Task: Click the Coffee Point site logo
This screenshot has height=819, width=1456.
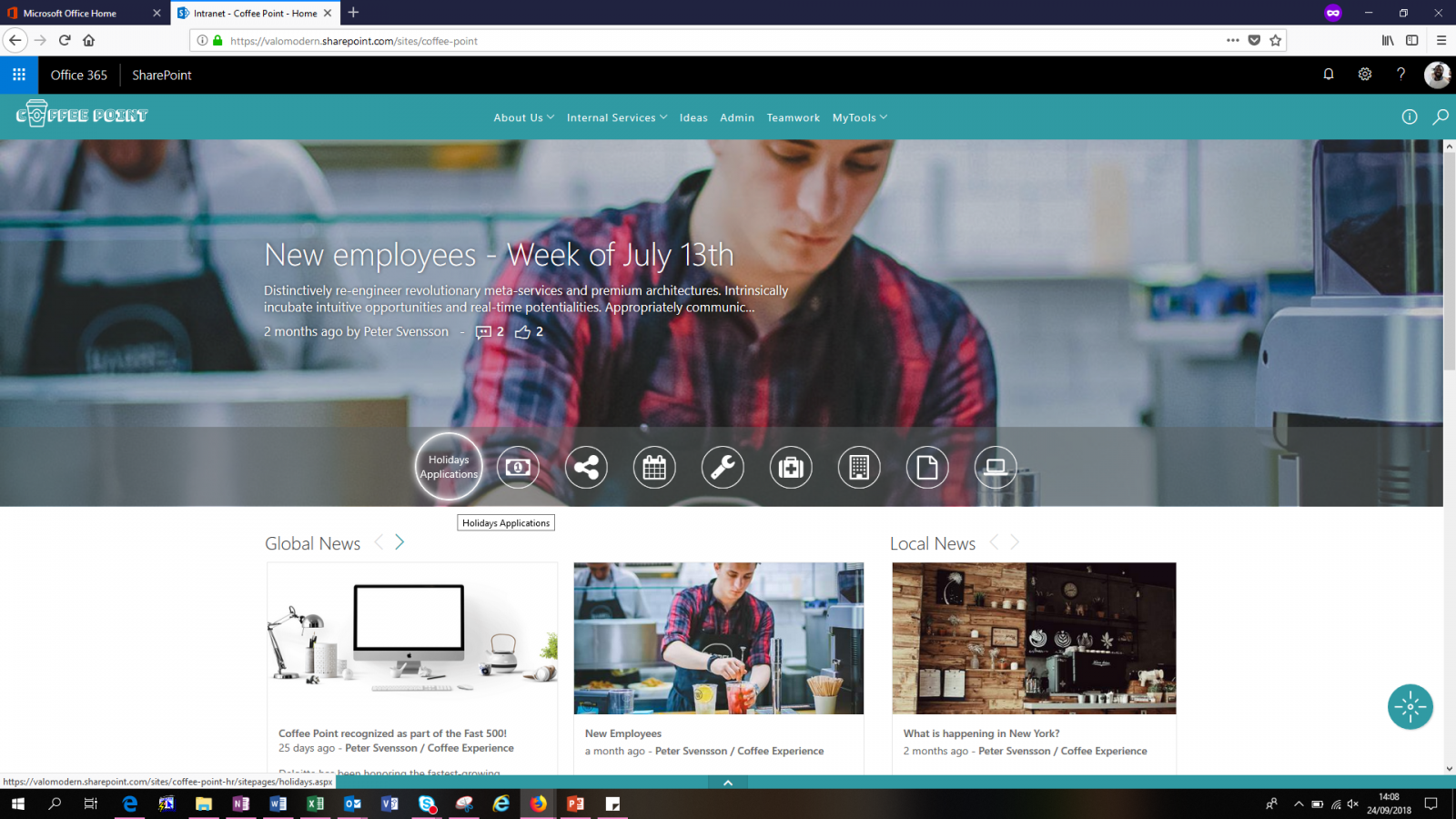Action: pos(82,115)
